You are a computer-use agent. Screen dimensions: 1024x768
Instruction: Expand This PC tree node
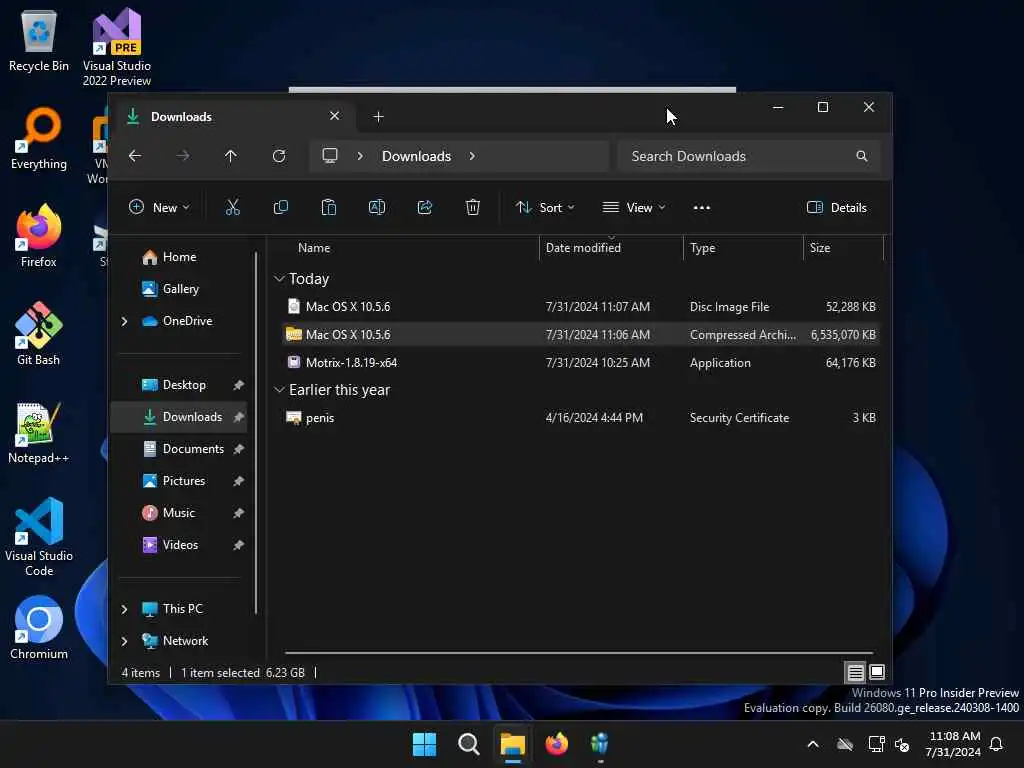125,609
